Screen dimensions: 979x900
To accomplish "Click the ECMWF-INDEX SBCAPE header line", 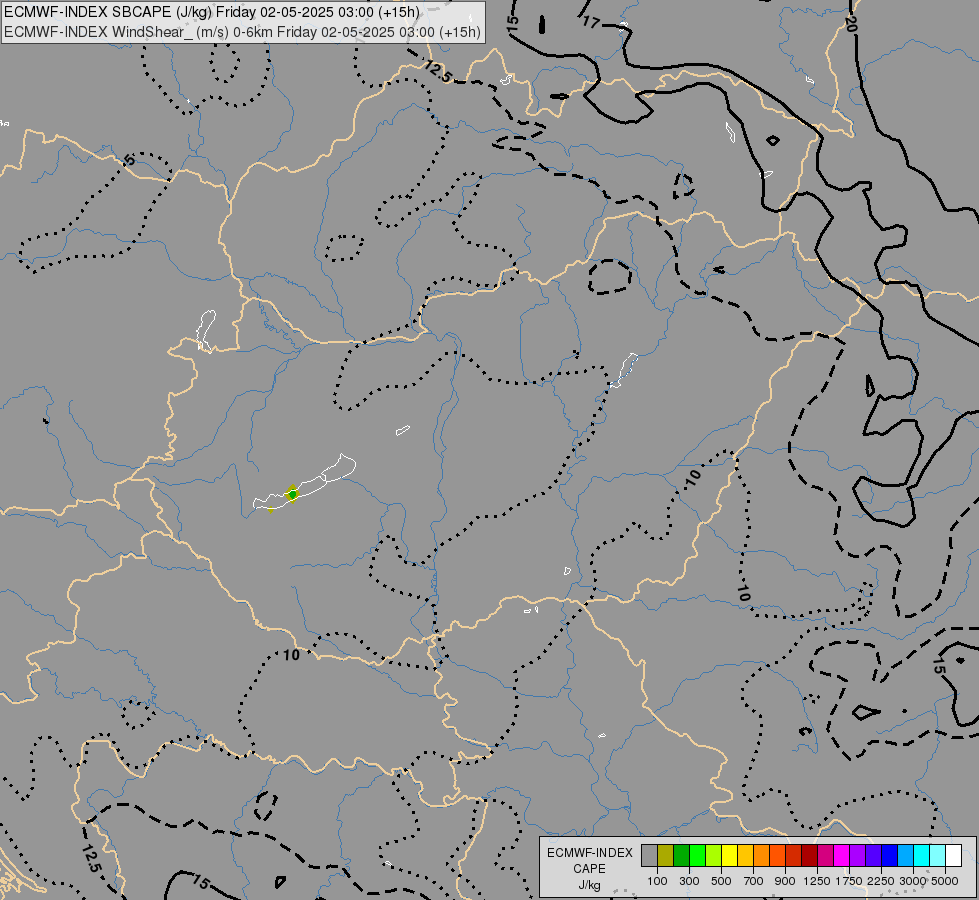I will click(212, 12).
